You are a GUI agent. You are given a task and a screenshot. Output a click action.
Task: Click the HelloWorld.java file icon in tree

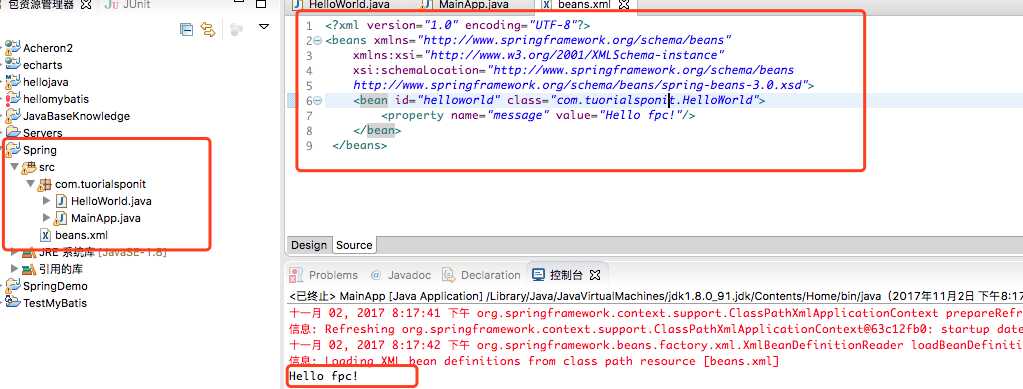61,201
